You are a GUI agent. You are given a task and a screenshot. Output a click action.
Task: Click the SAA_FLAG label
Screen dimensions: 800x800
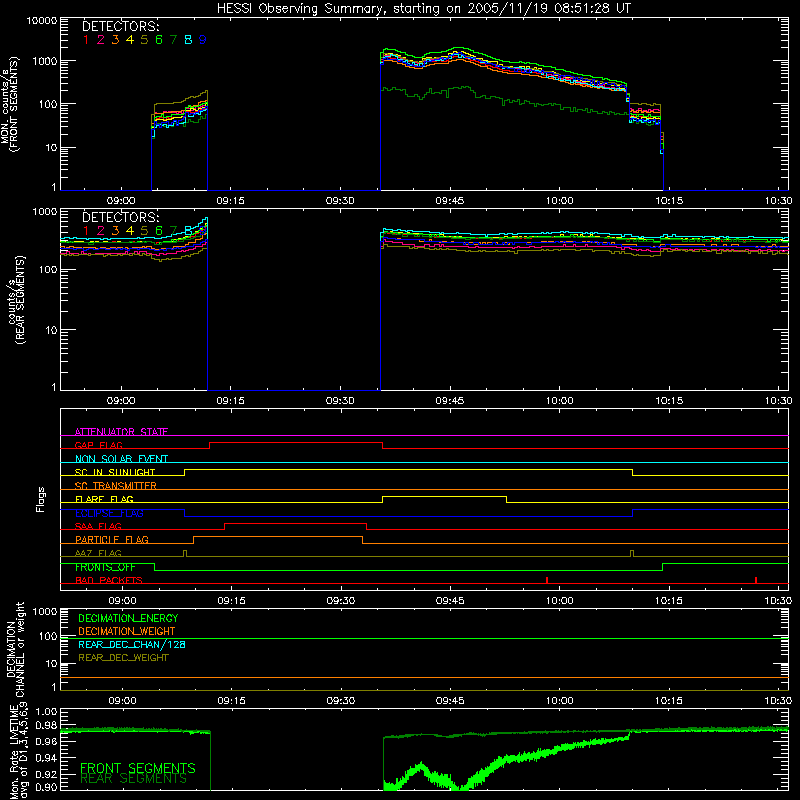coord(98,526)
